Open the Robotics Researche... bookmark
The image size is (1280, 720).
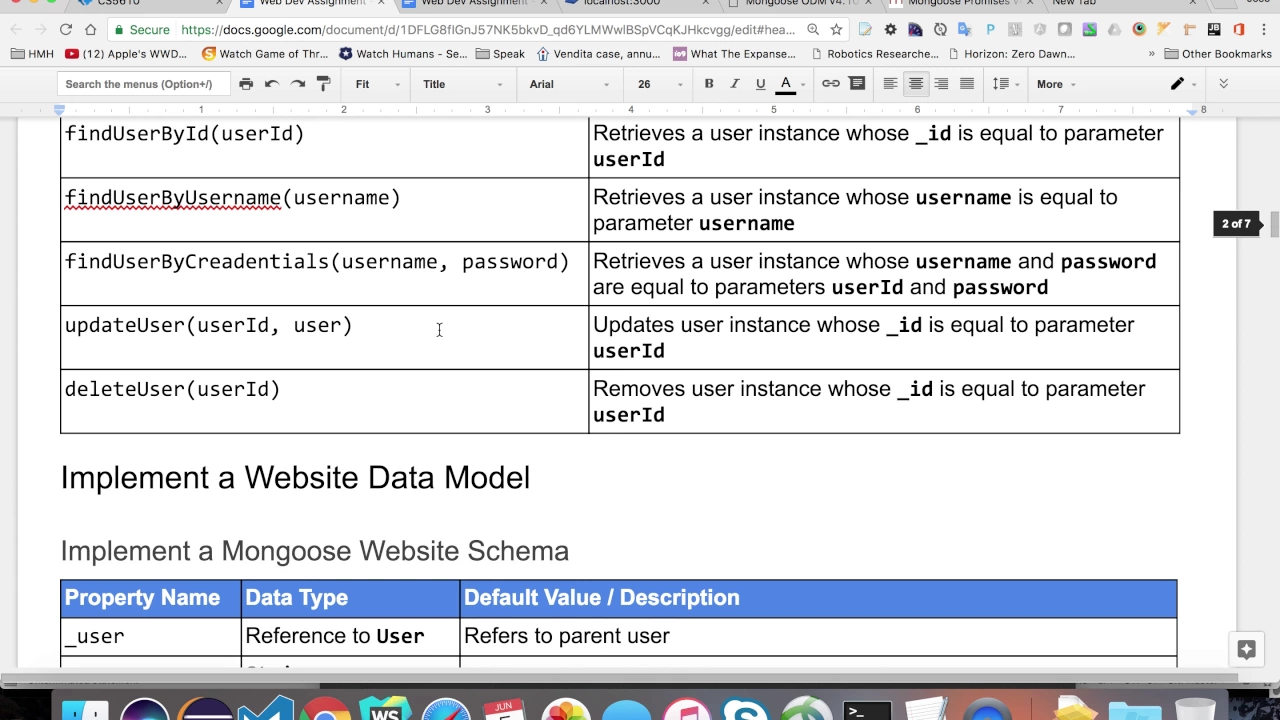(875, 54)
